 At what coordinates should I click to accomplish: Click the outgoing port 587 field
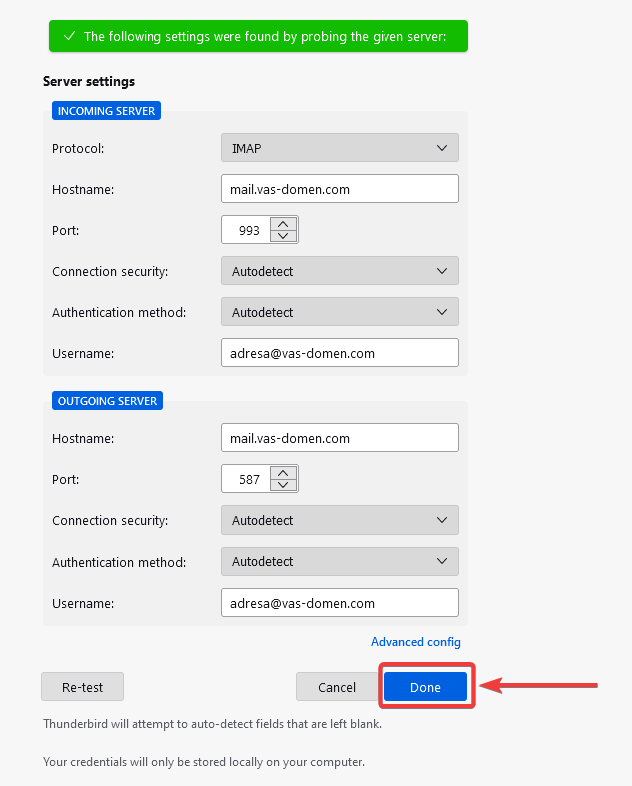pyautogui.click(x=246, y=479)
